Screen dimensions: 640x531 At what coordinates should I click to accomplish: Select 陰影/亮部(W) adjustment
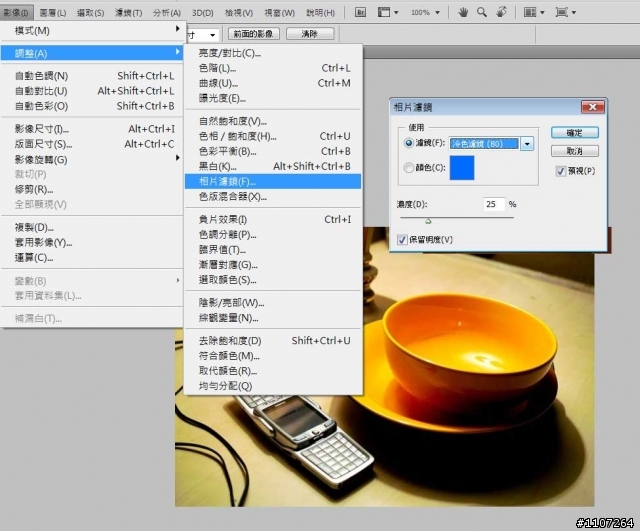[x=273, y=303]
